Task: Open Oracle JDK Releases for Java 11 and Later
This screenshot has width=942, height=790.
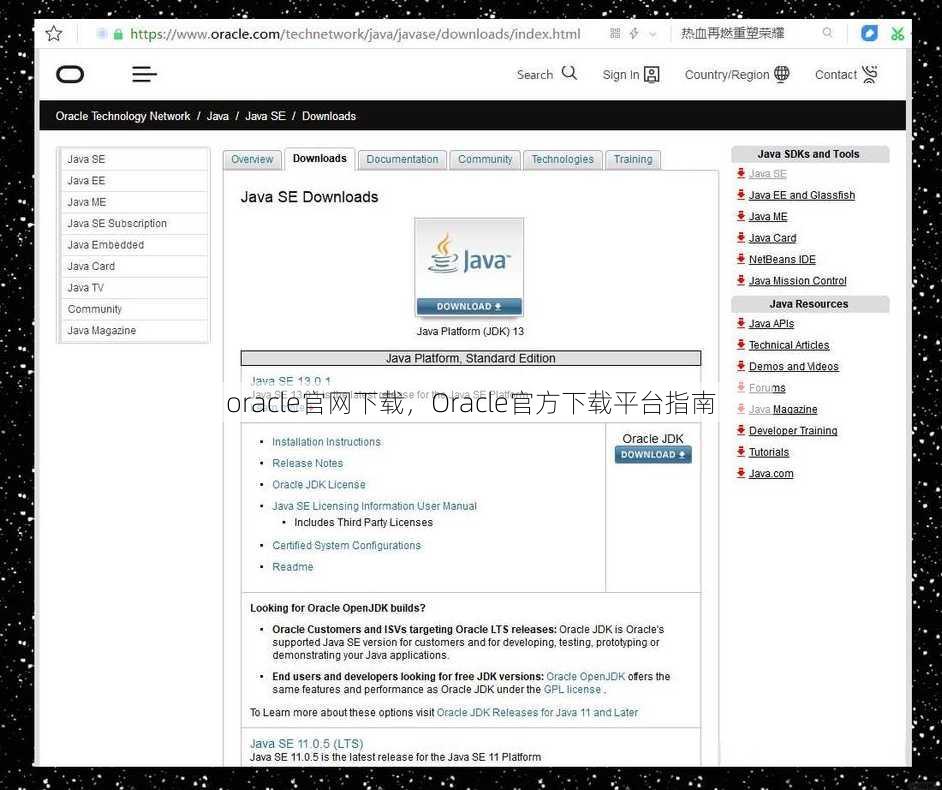Action: [537, 713]
